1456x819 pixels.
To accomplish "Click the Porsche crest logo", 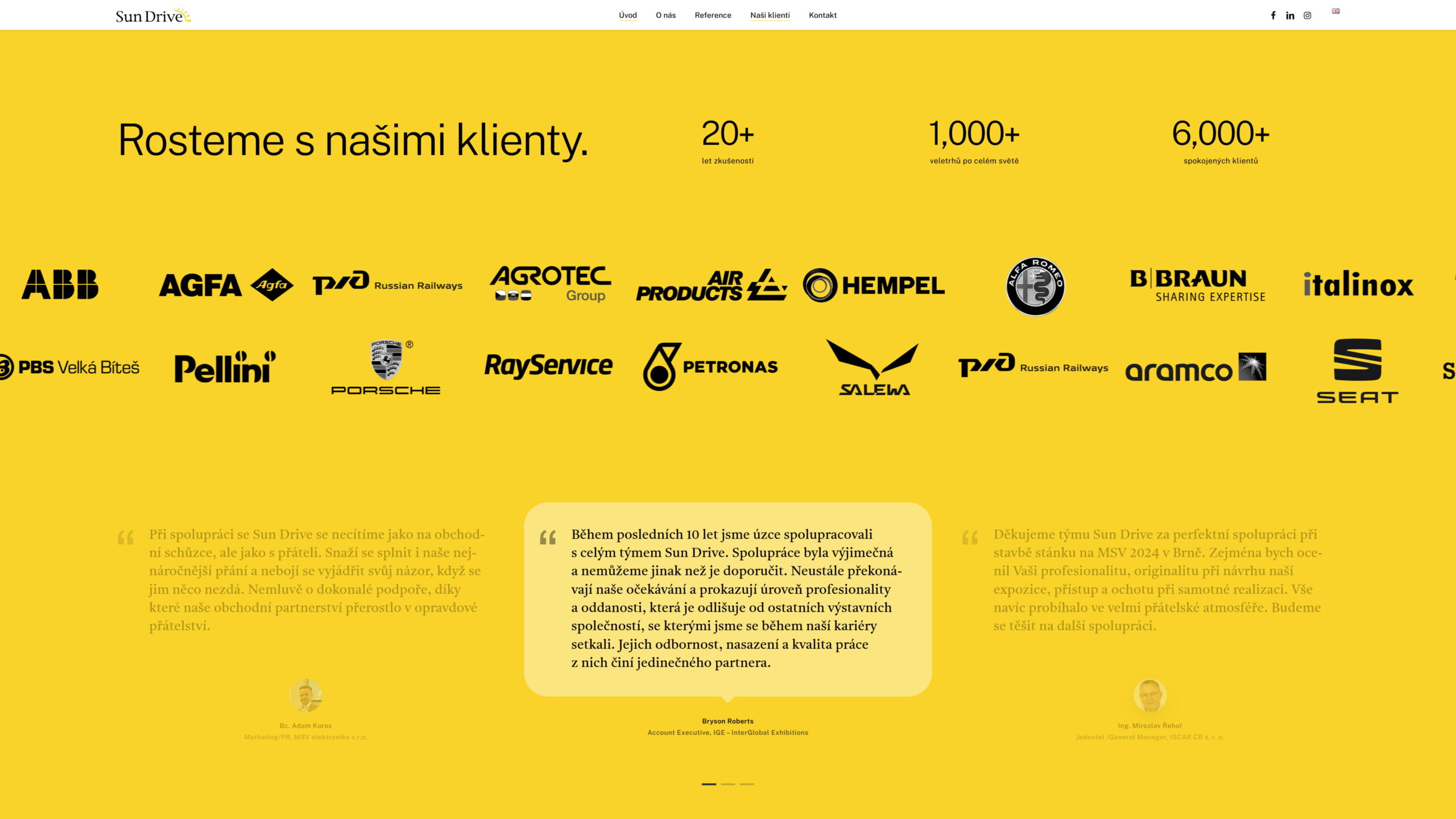I will [386, 367].
